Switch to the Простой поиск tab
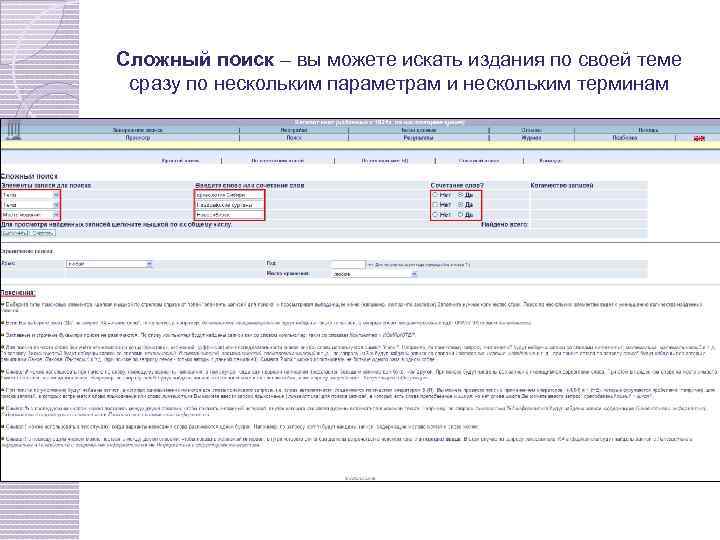 coord(180,161)
